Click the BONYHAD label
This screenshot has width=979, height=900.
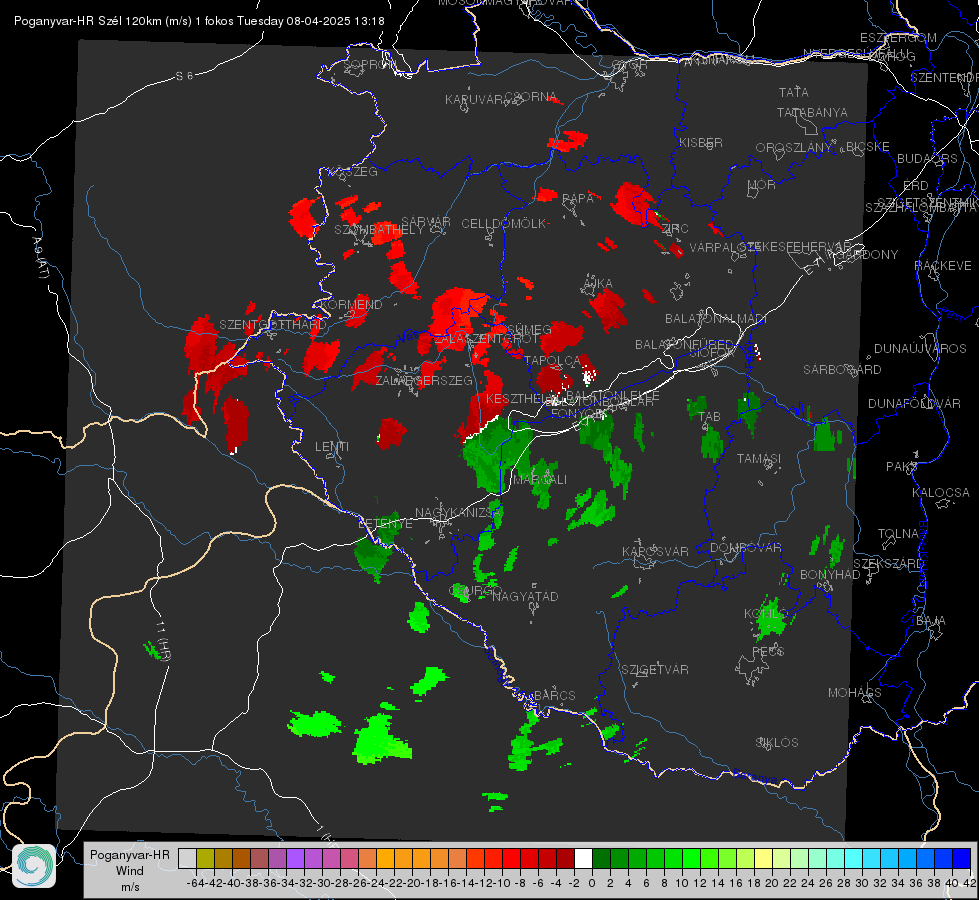pos(830,575)
